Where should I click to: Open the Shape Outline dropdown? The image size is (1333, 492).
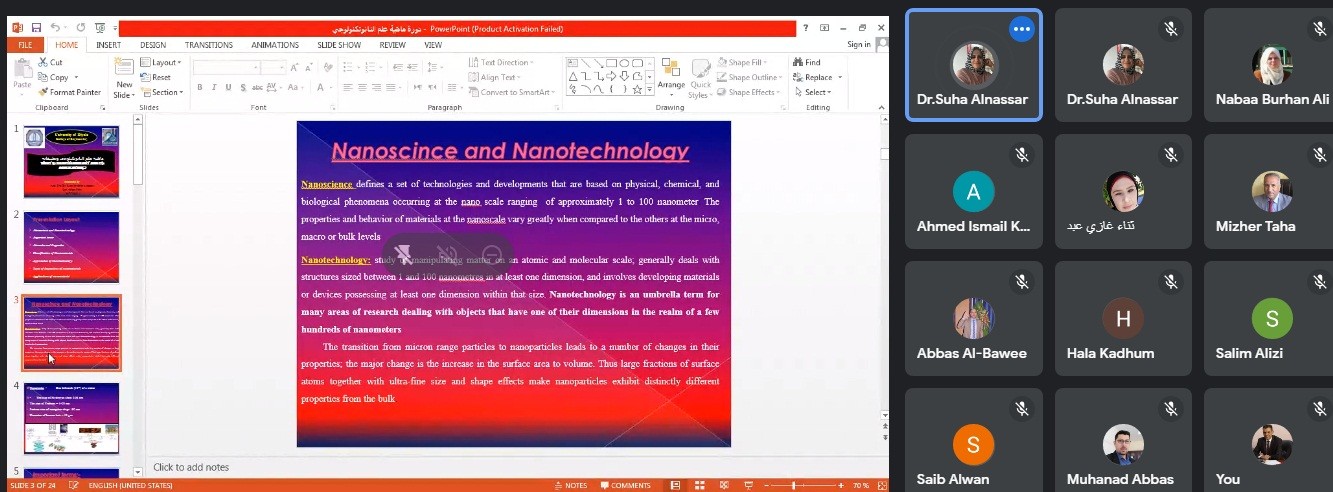click(749, 77)
